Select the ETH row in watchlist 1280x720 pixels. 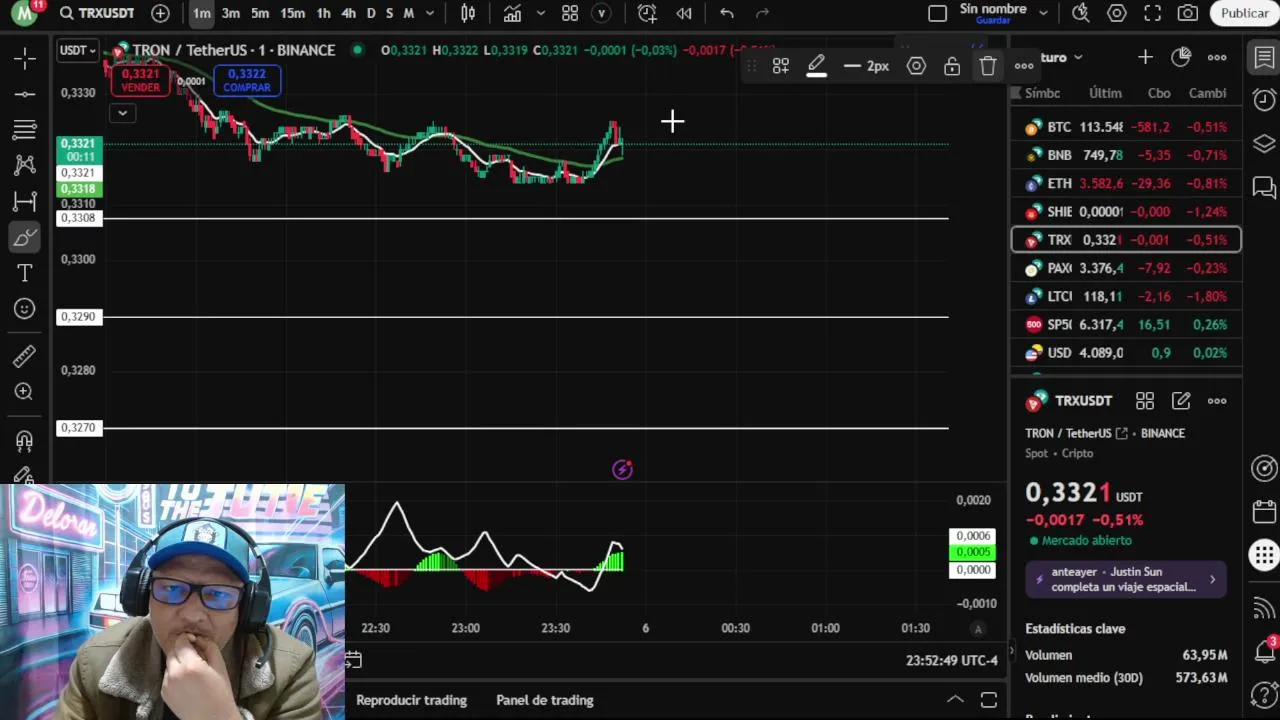tap(1126, 184)
